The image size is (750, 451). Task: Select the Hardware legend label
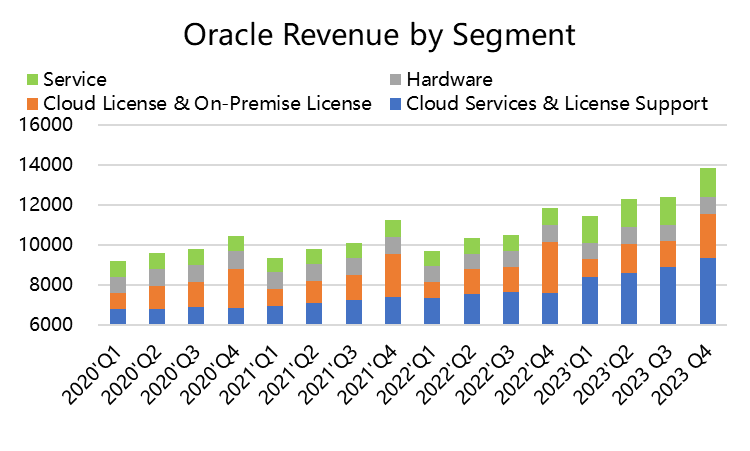click(x=450, y=80)
